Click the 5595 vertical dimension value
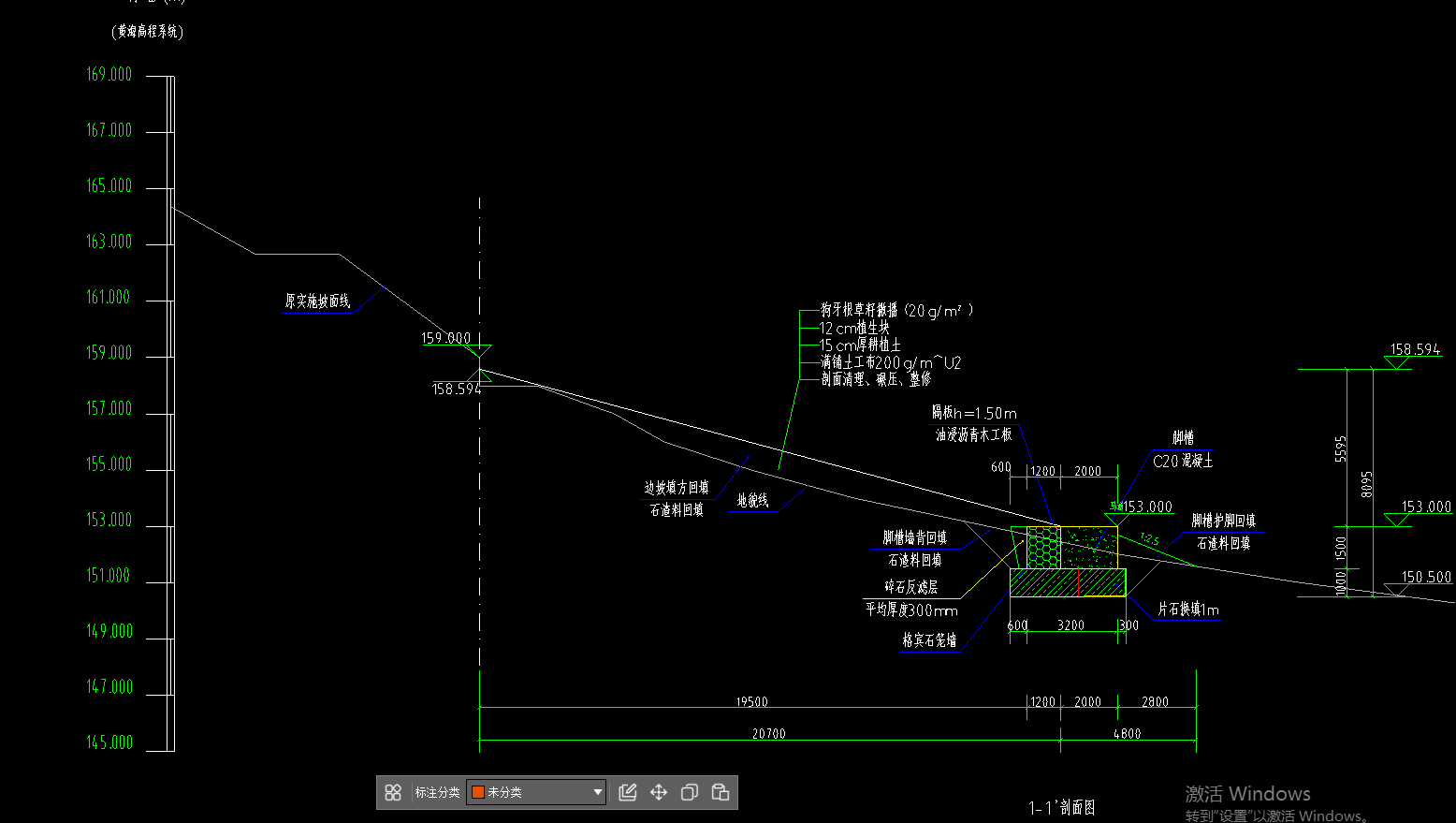 (1341, 448)
